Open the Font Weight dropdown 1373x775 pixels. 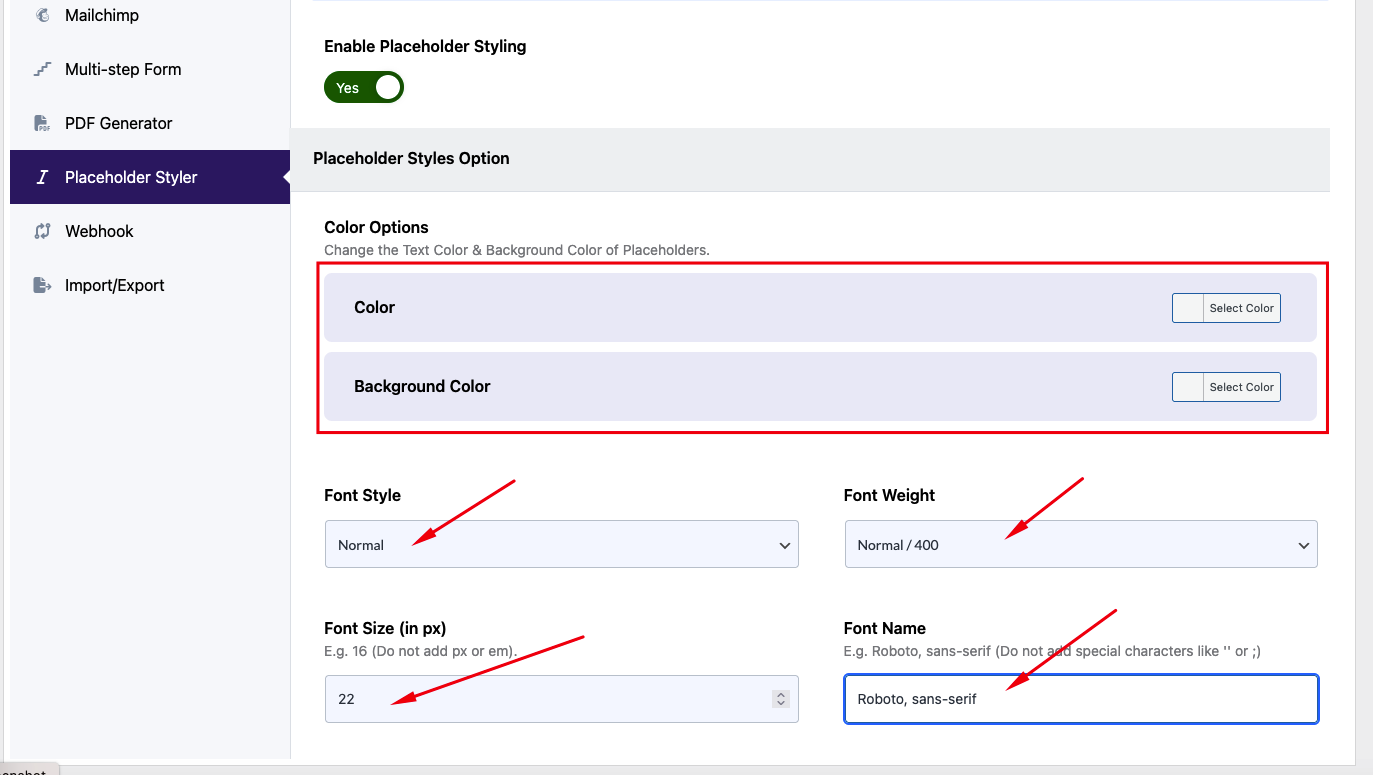coord(1081,544)
